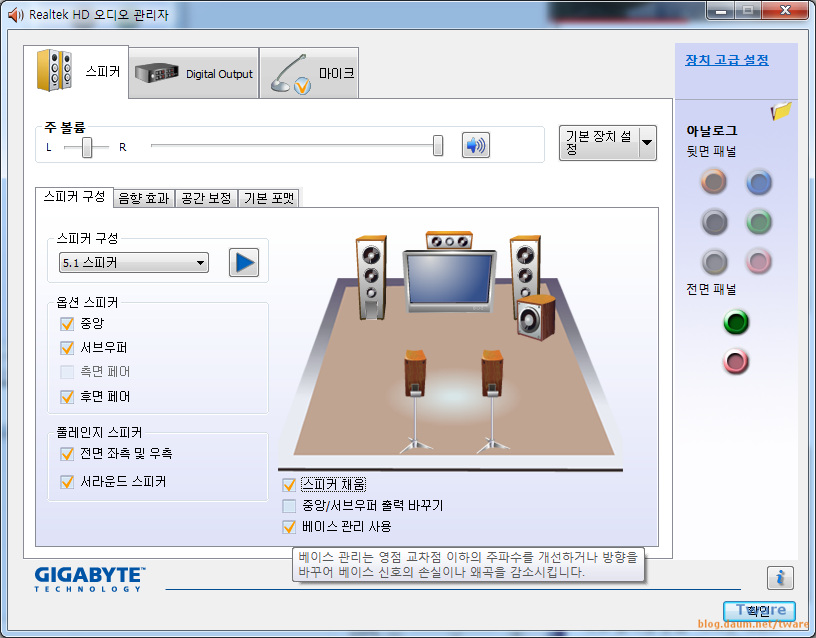Click the green front panel jack
The height and width of the screenshot is (638, 816).
736,322
